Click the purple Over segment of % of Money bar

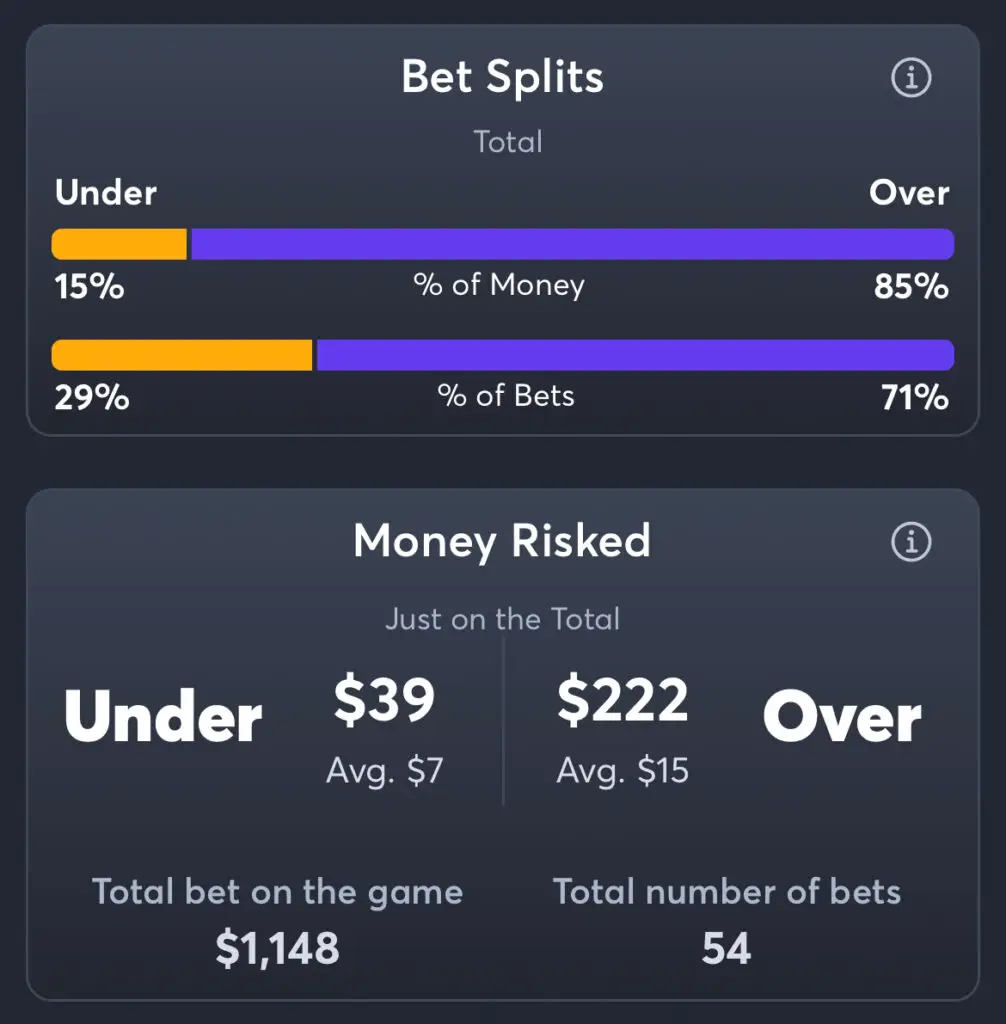point(572,244)
